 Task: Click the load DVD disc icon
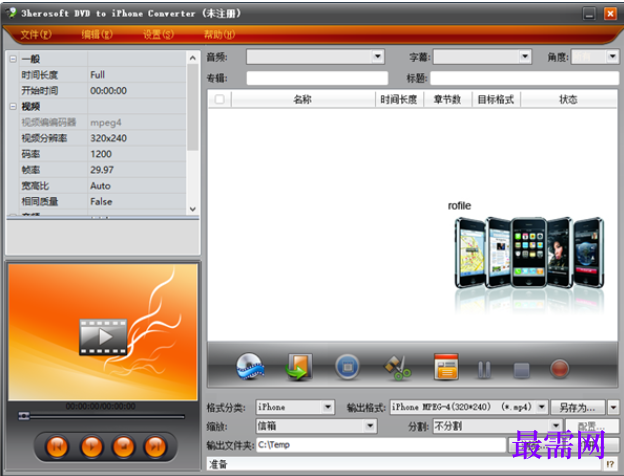pyautogui.click(x=250, y=367)
